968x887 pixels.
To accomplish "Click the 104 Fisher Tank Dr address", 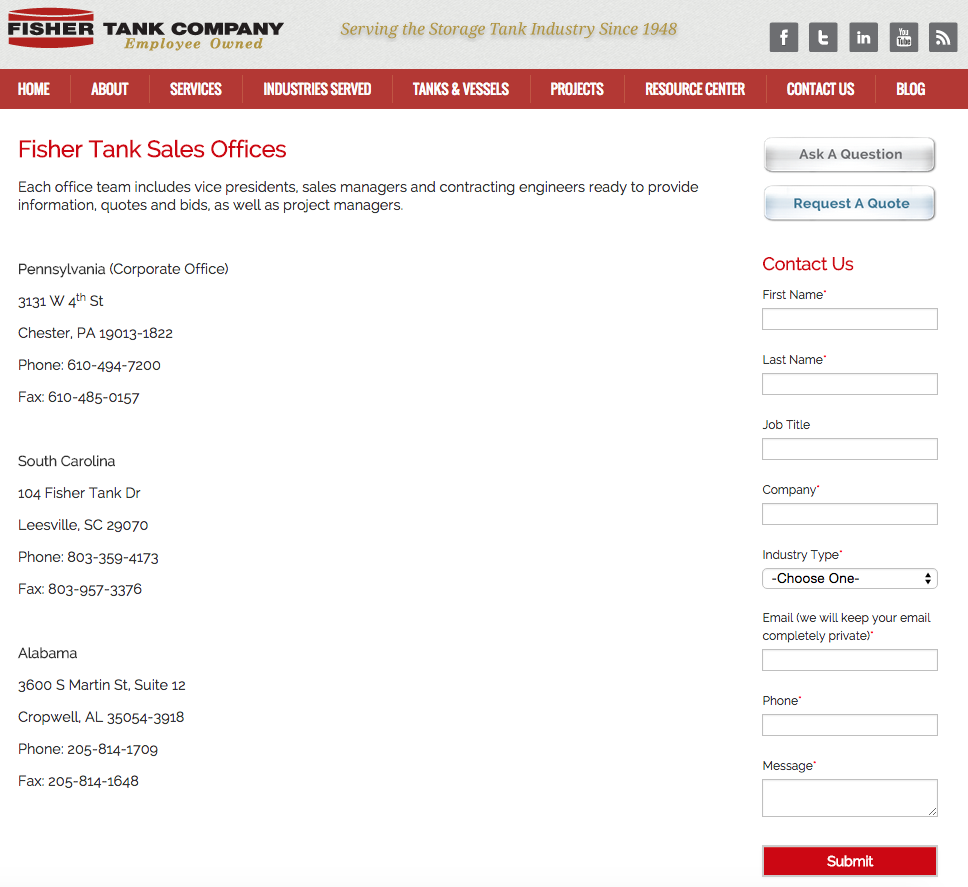I will [x=79, y=493].
